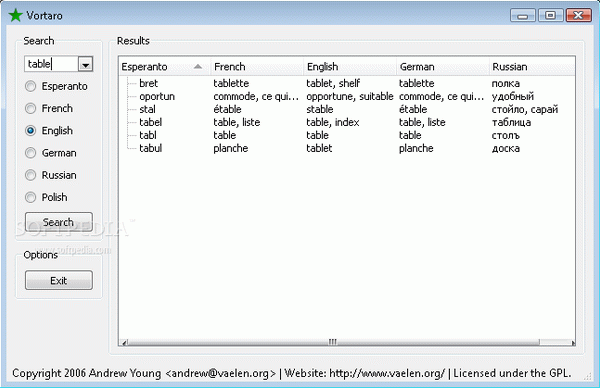
Task: Click Russian cell 'стойло, сарай'
Action: coord(525,109)
